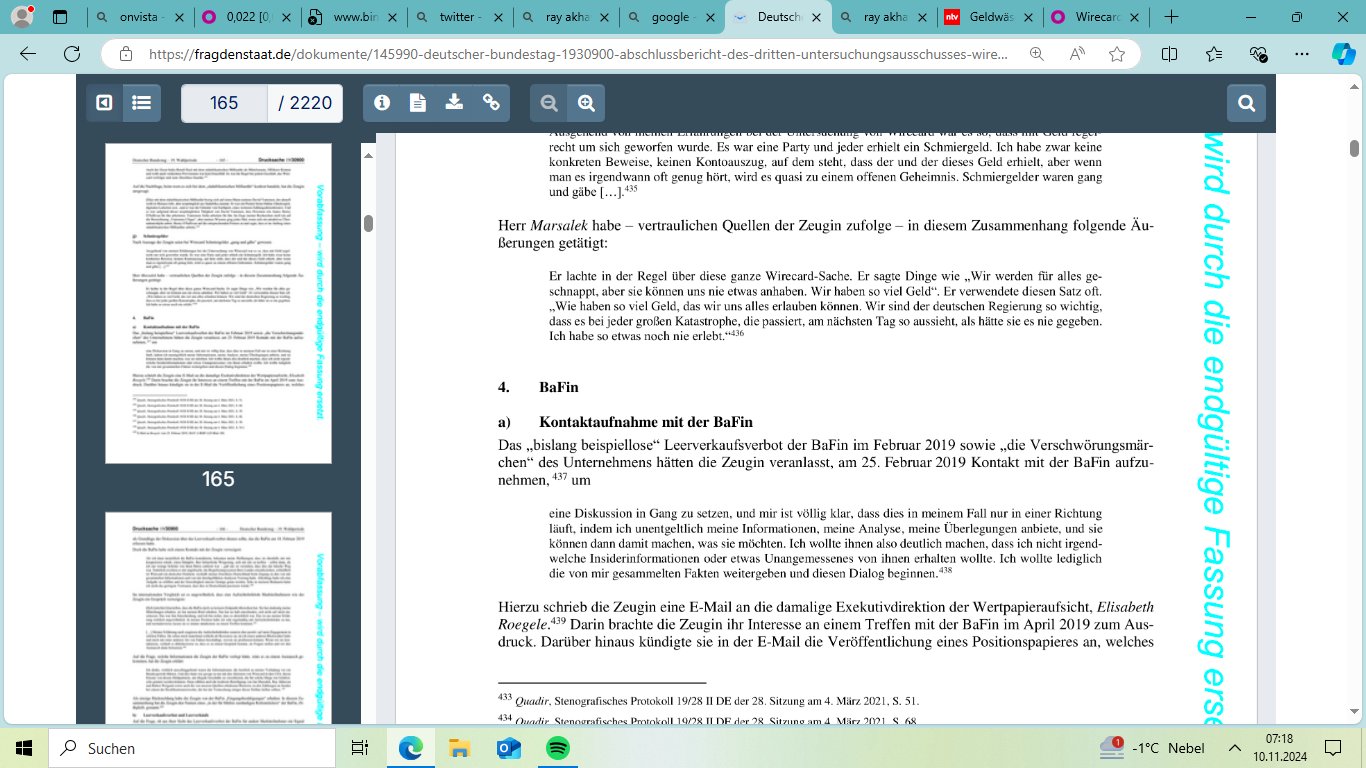The height and width of the screenshot is (768, 1366).
Task: Select page 165 thumbnail
Action: click(218, 303)
